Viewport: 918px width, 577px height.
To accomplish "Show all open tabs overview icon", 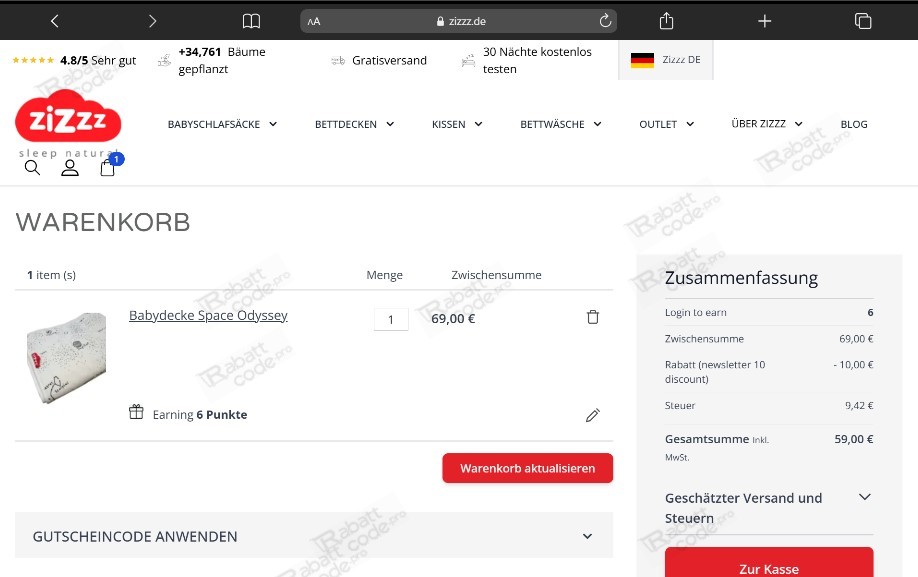I will click(863, 21).
